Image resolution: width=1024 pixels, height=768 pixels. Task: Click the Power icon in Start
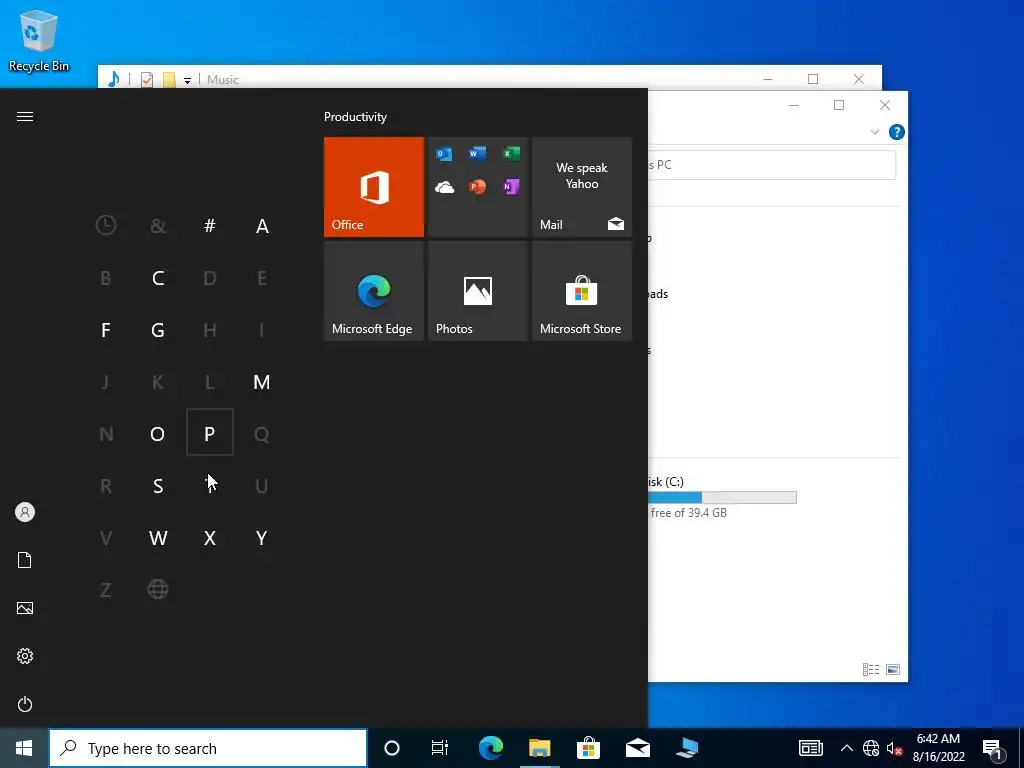click(x=25, y=704)
